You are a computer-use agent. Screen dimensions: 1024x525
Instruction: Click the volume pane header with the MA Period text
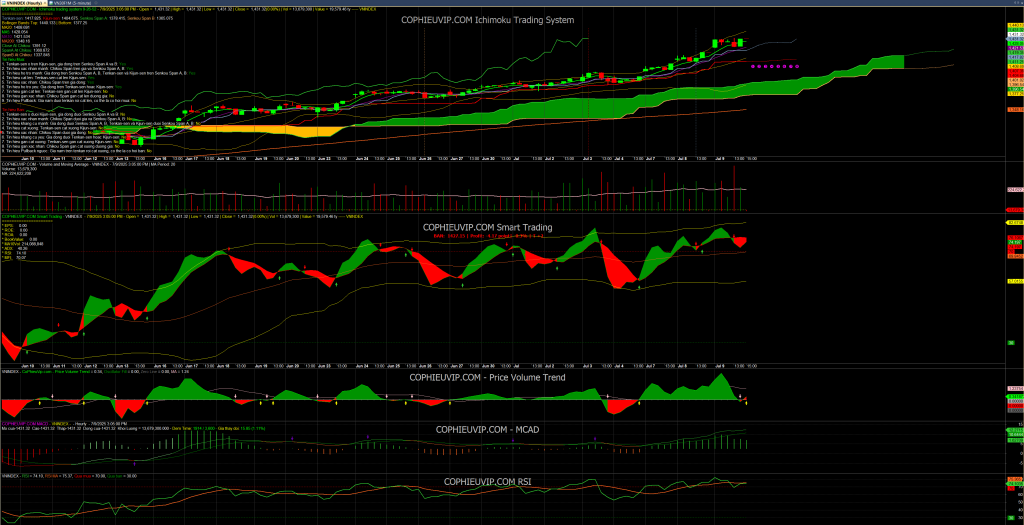pos(88,165)
